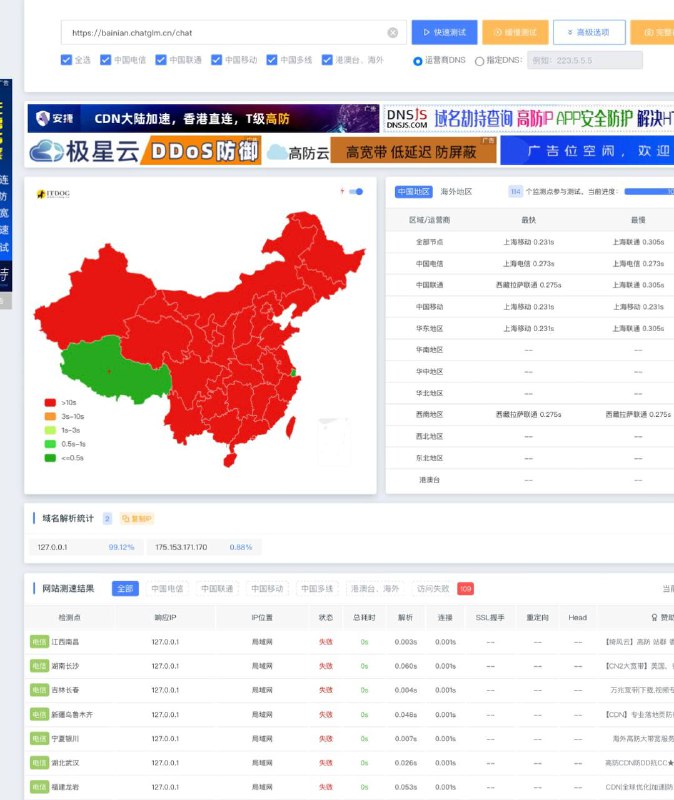This screenshot has width=674, height=800.
Task: Uncheck the 中国多线 checkbox
Action: pyautogui.click(x=272, y=60)
